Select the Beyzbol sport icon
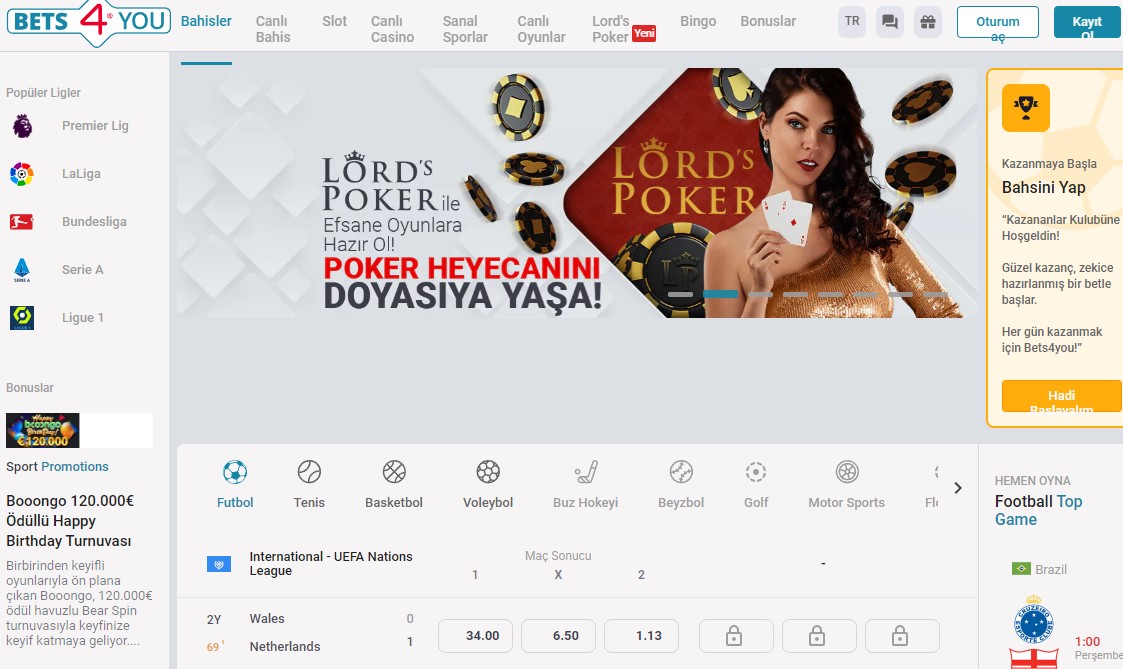 (681, 472)
